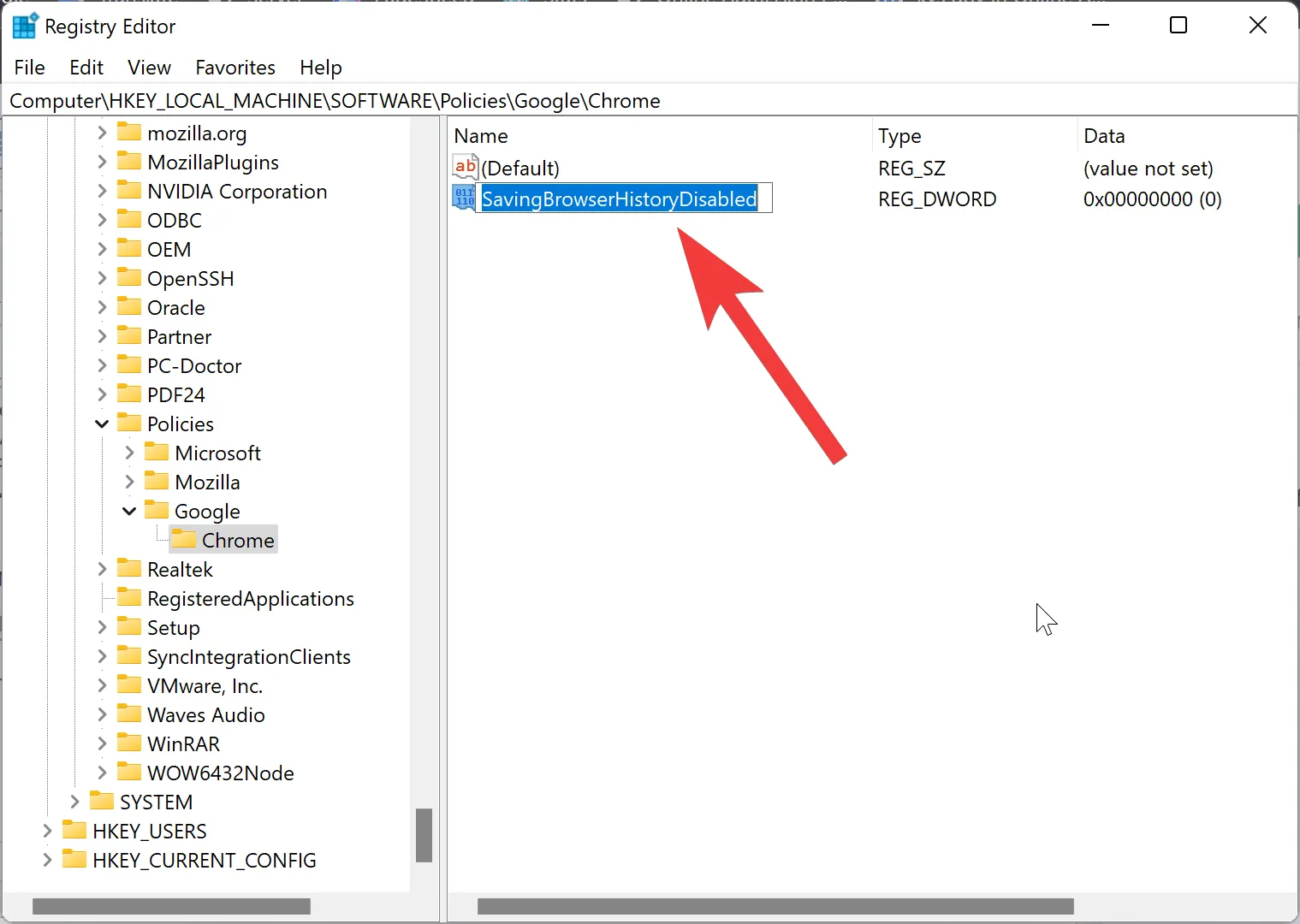Expand the WOW6432Node key
The width and height of the screenshot is (1300, 924).
pyautogui.click(x=102, y=773)
